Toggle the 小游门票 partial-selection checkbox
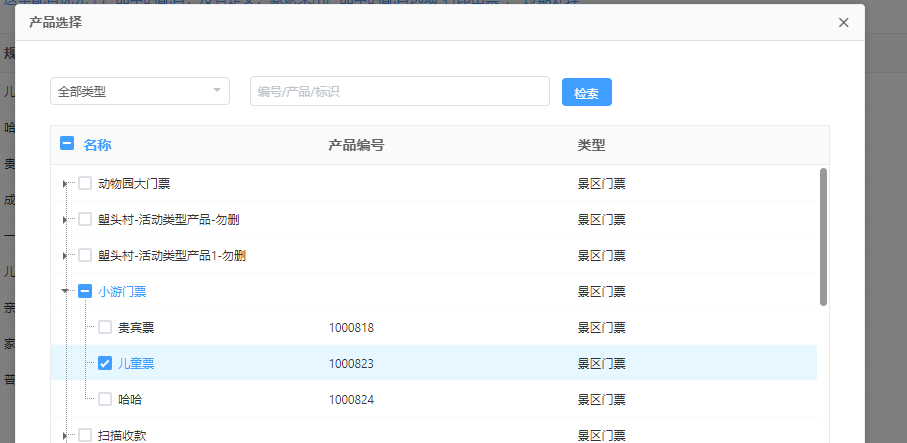The image size is (907, 443). point(85,292)
